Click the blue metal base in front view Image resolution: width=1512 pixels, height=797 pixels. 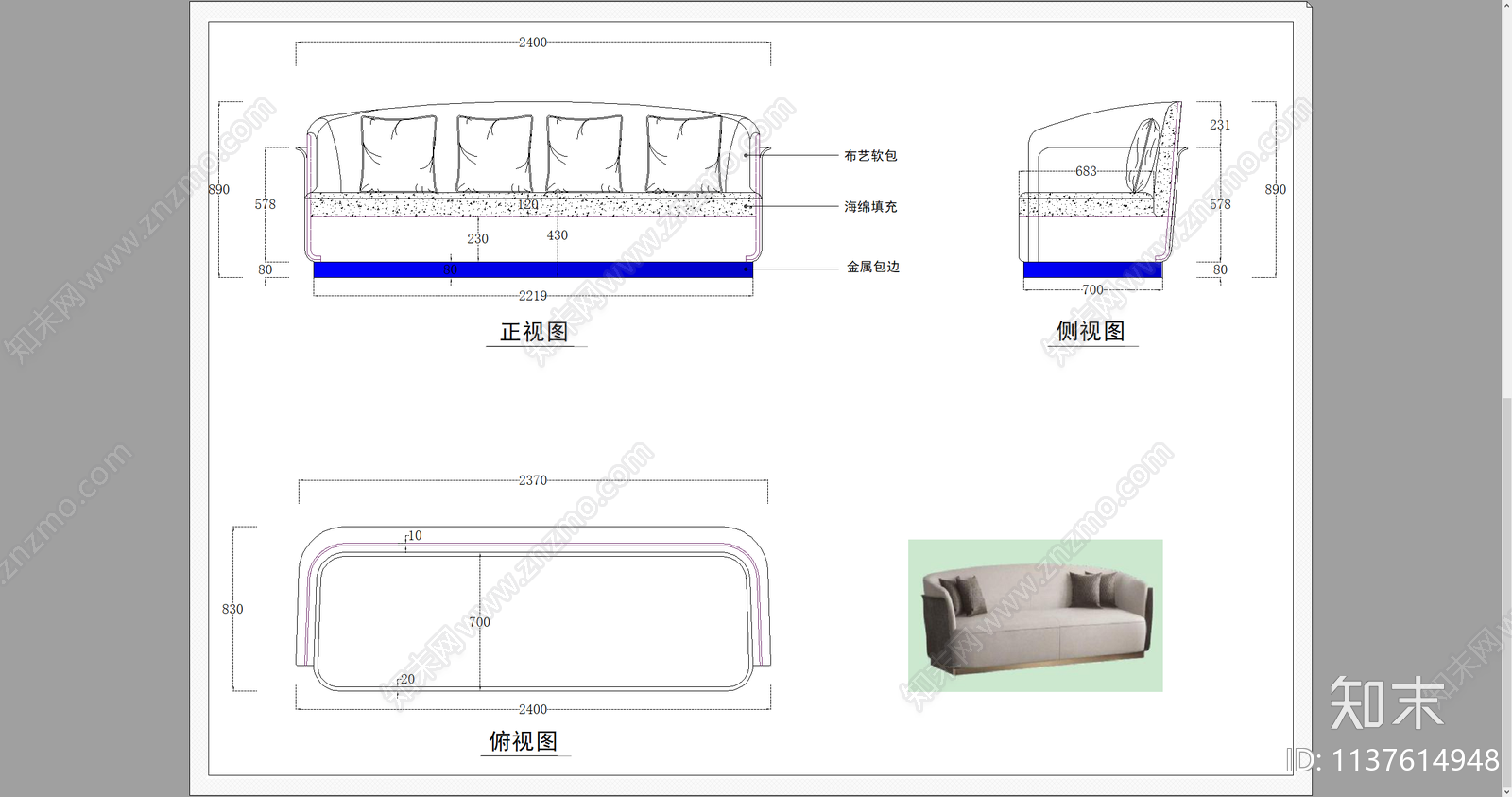click(x=533, y=269)
